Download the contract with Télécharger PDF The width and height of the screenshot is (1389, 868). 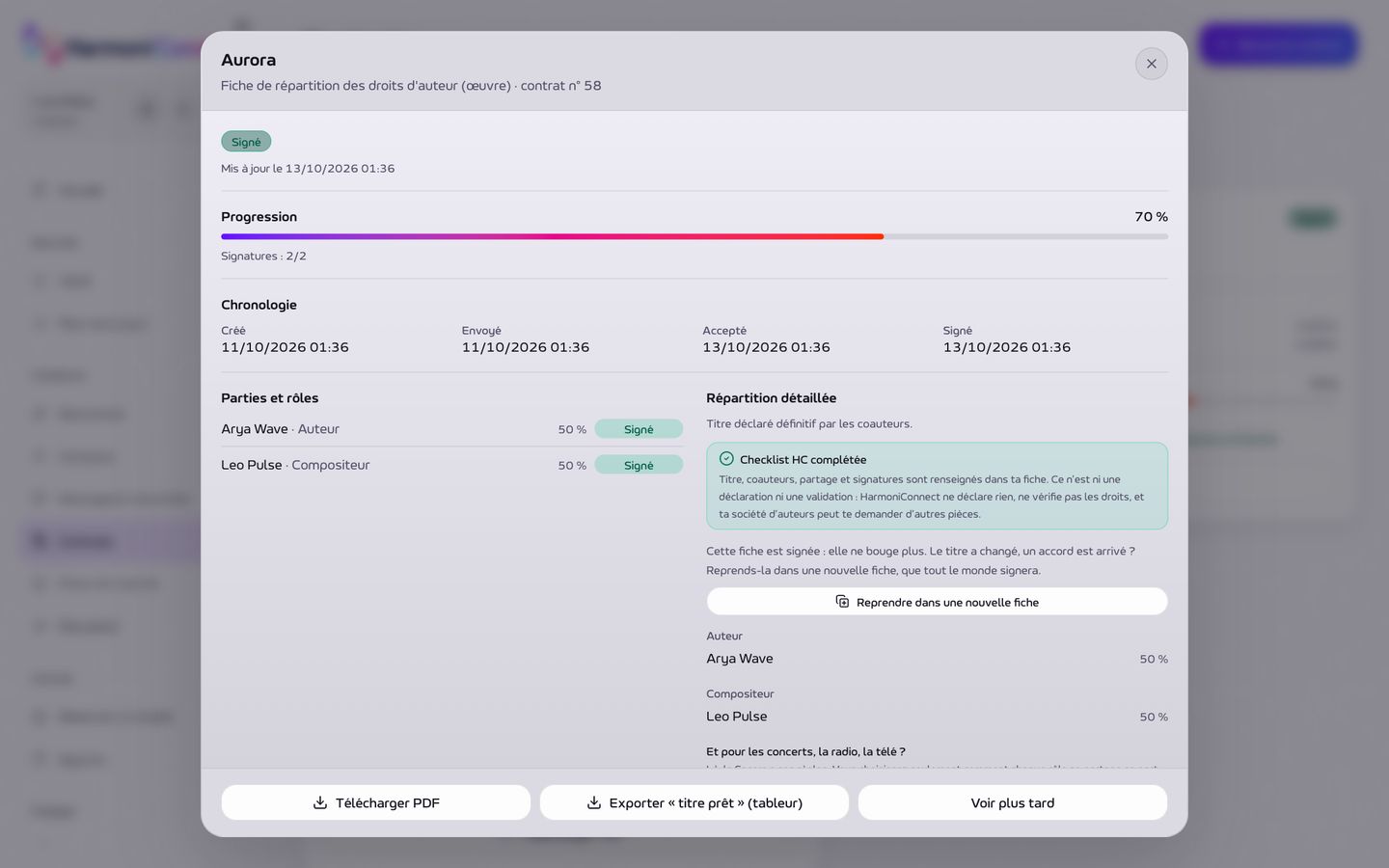point(376,802)
